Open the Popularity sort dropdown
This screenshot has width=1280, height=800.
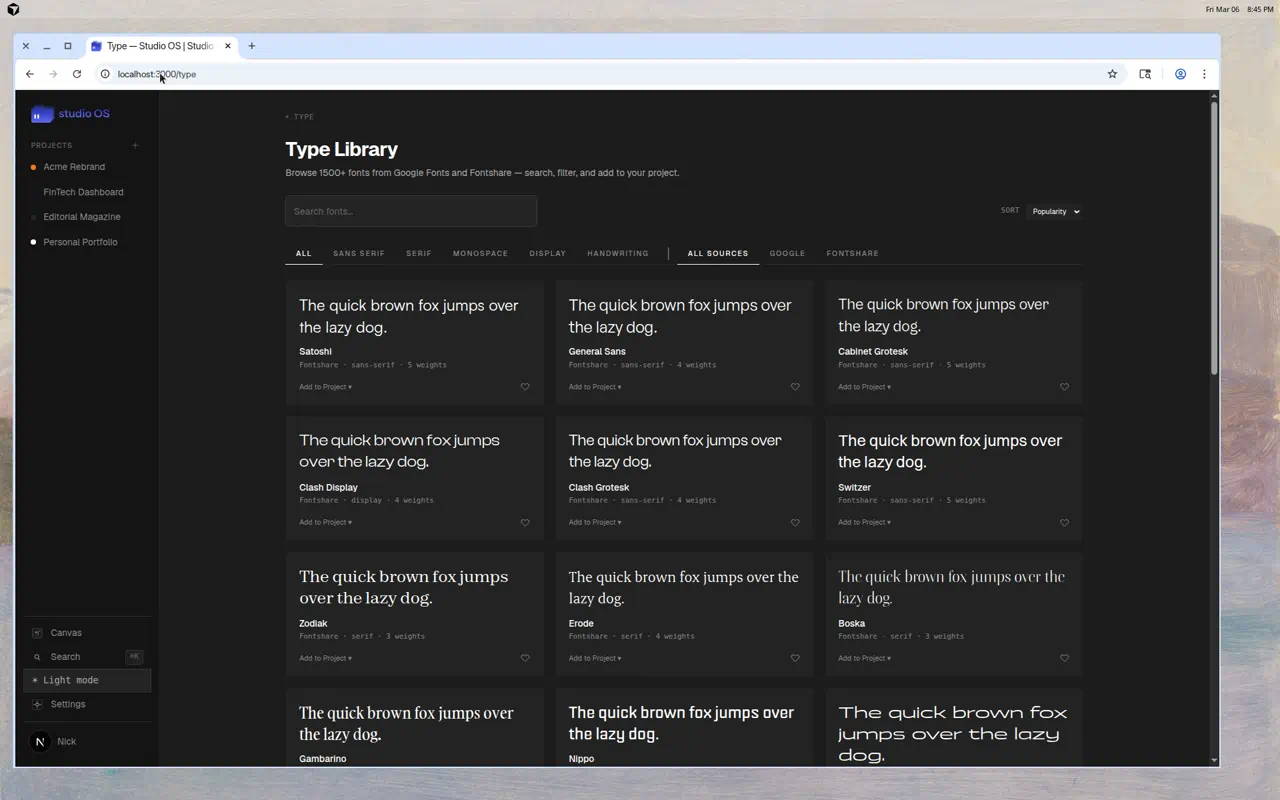coord(1055,211)
